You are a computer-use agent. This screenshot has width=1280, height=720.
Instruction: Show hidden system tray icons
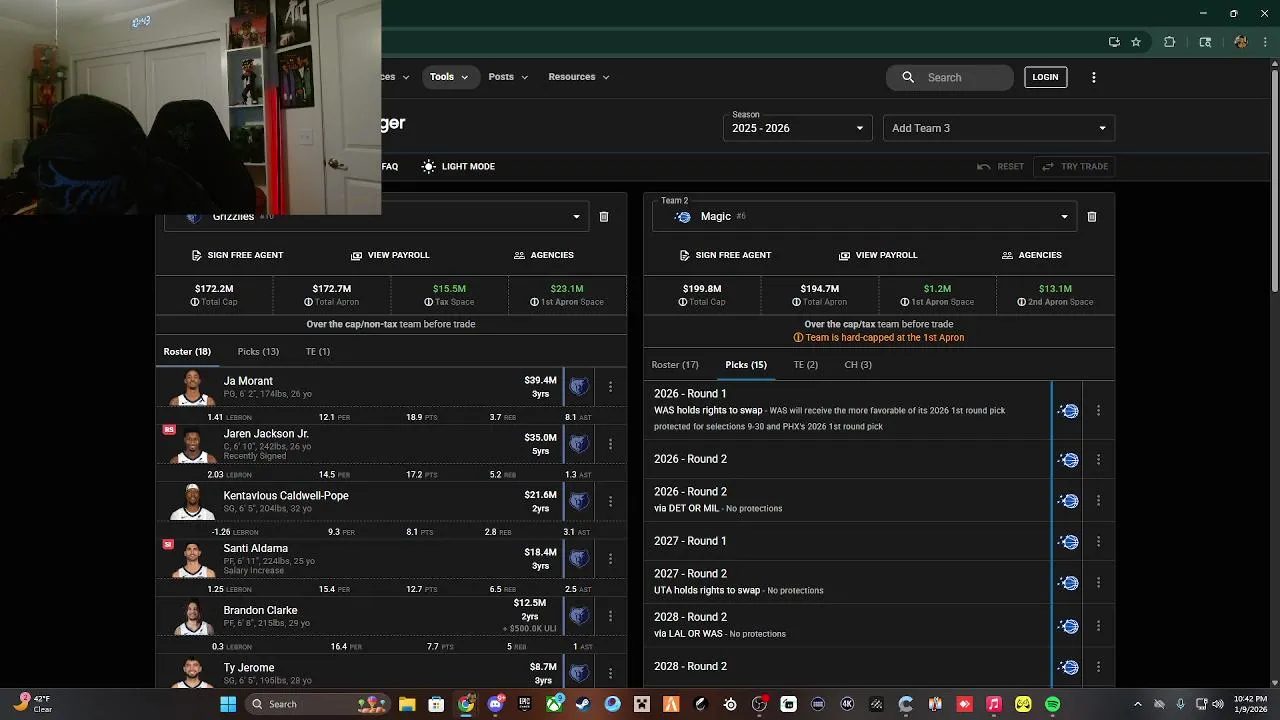click(x=1137, y=704)
